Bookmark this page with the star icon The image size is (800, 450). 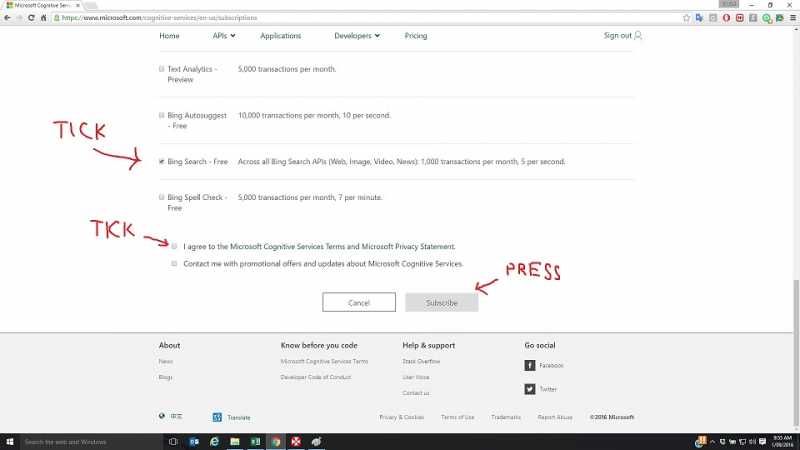coord(686,18)
